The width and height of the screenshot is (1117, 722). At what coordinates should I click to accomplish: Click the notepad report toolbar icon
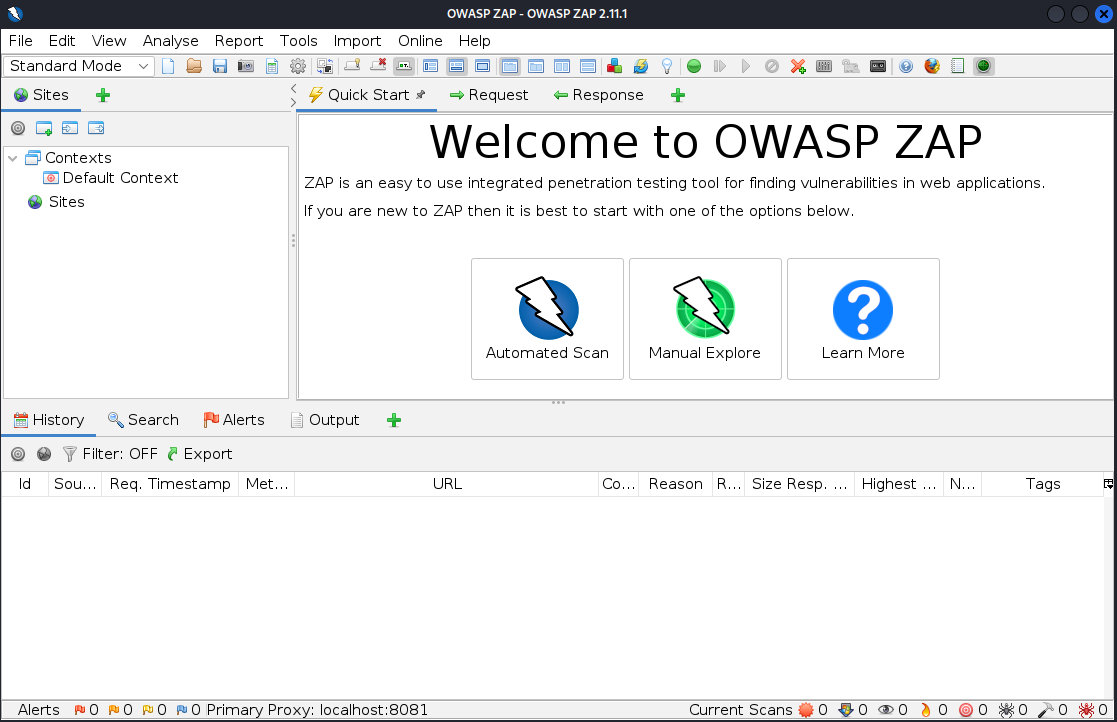pyautogui.click(x=957, y=66)
